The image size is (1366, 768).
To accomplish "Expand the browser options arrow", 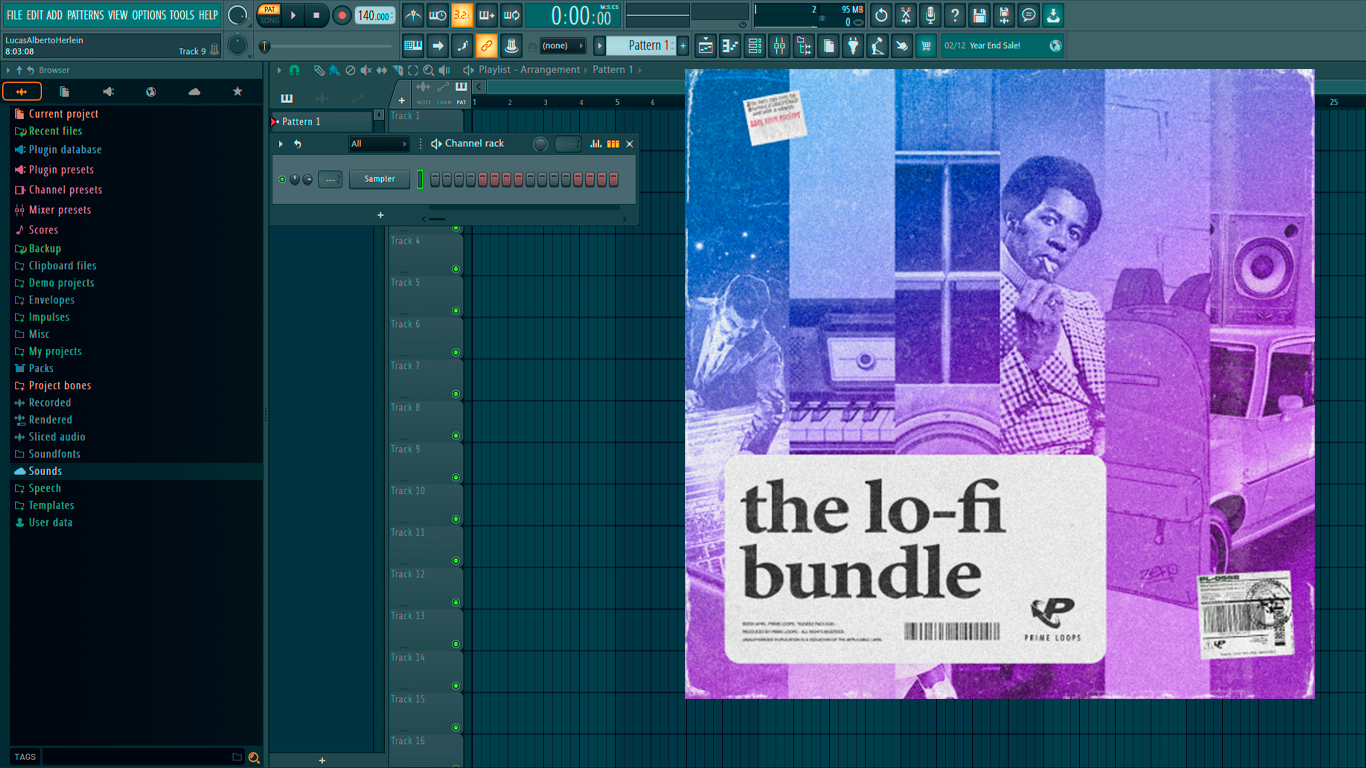I will coord(8,70).
